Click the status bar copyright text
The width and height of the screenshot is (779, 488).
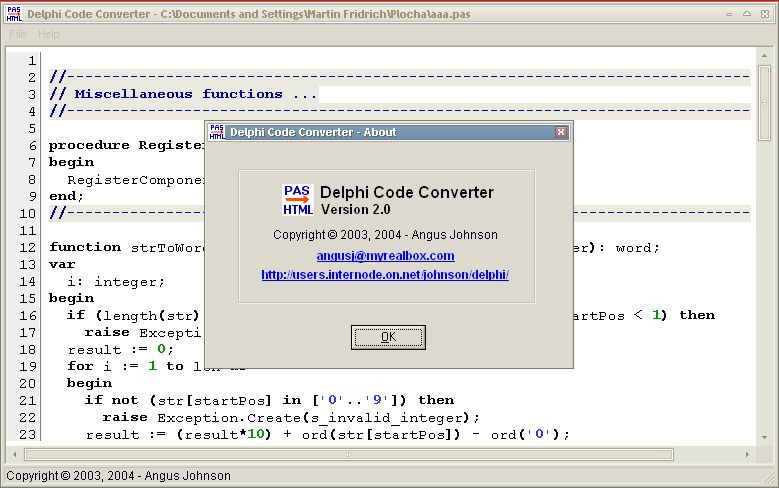pyautogui.click(x=118, y=476)
